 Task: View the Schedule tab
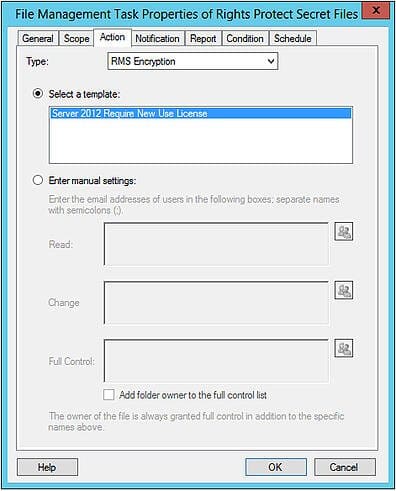pyautogui.click(x=293, y=38)
